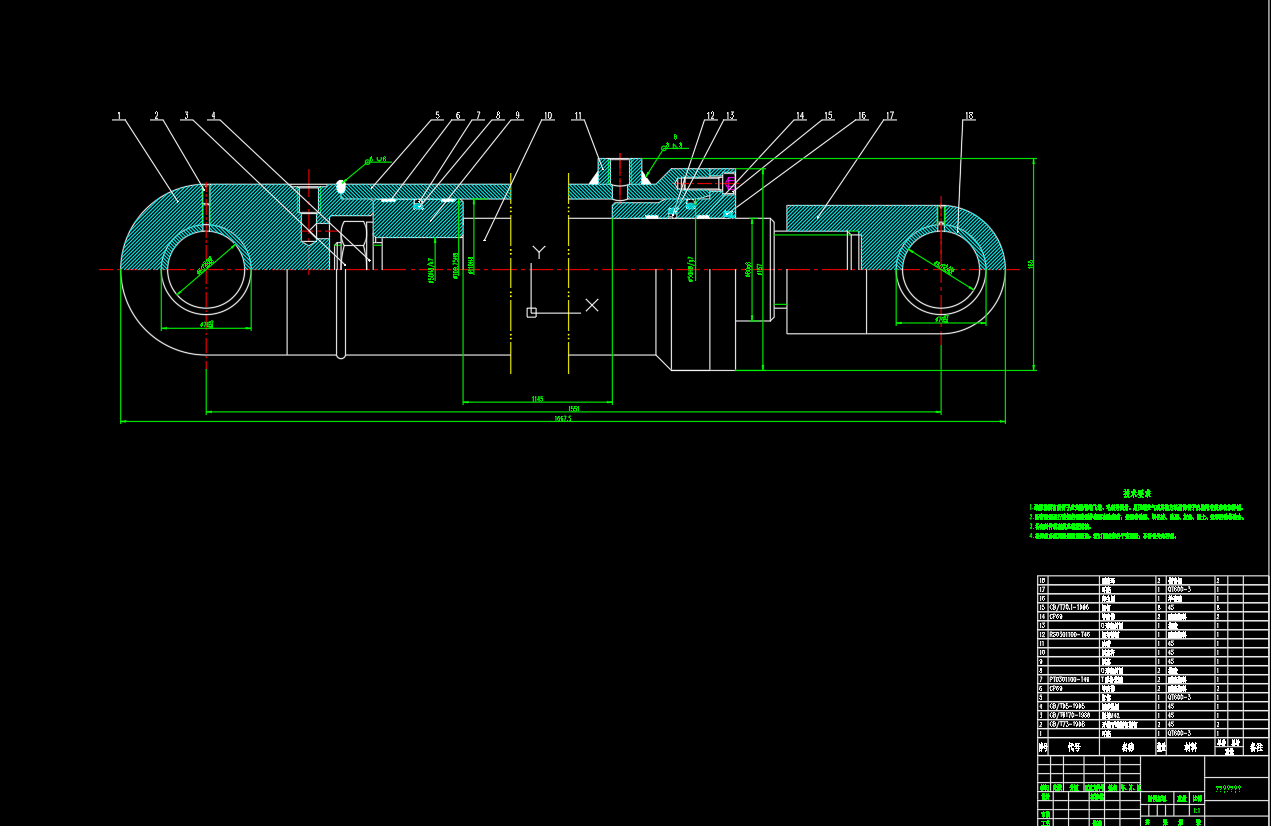Click part callout number 11
Screen dimensions: 1271x826
(578, 115)
